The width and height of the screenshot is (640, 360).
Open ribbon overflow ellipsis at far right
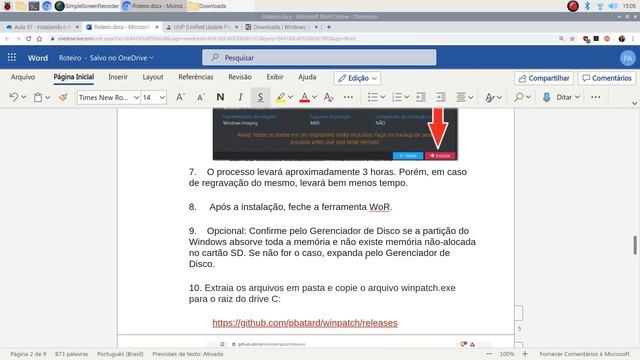coord(596,97)
